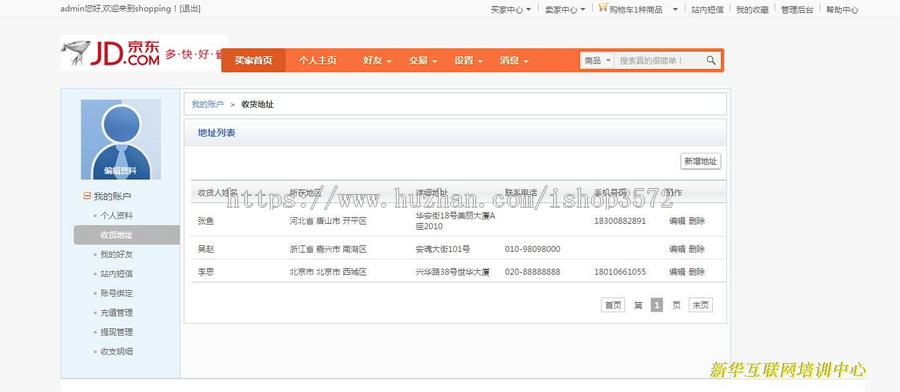Click region 河北省 唐山市 开平区
The height and width of the screenshot is (392, 900).
(x=328, y=221)
